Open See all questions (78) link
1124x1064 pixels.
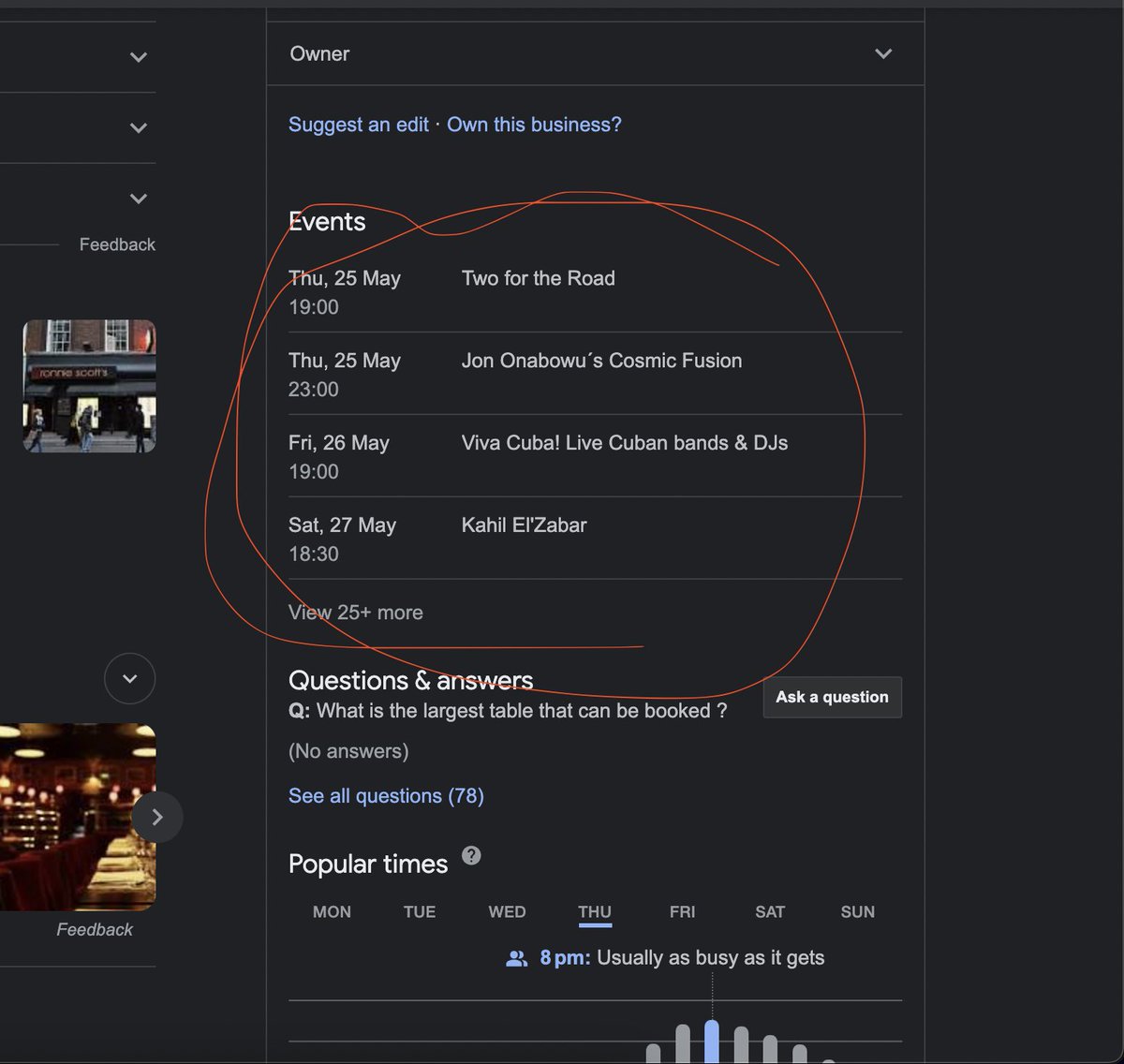click(x=386, y=796)
